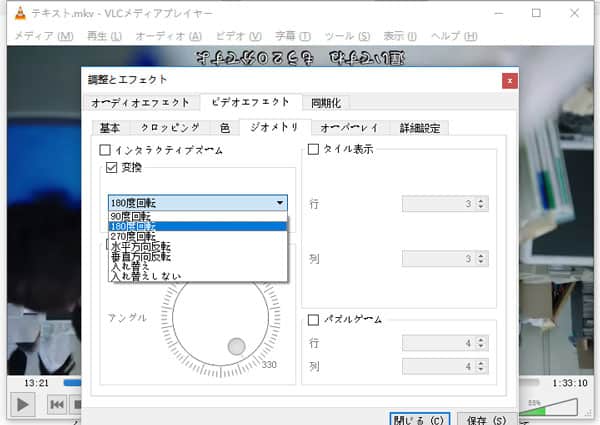
Task: Click the total time 1:33:10 label
Action: pyautogui.click(x=569, y=383)
